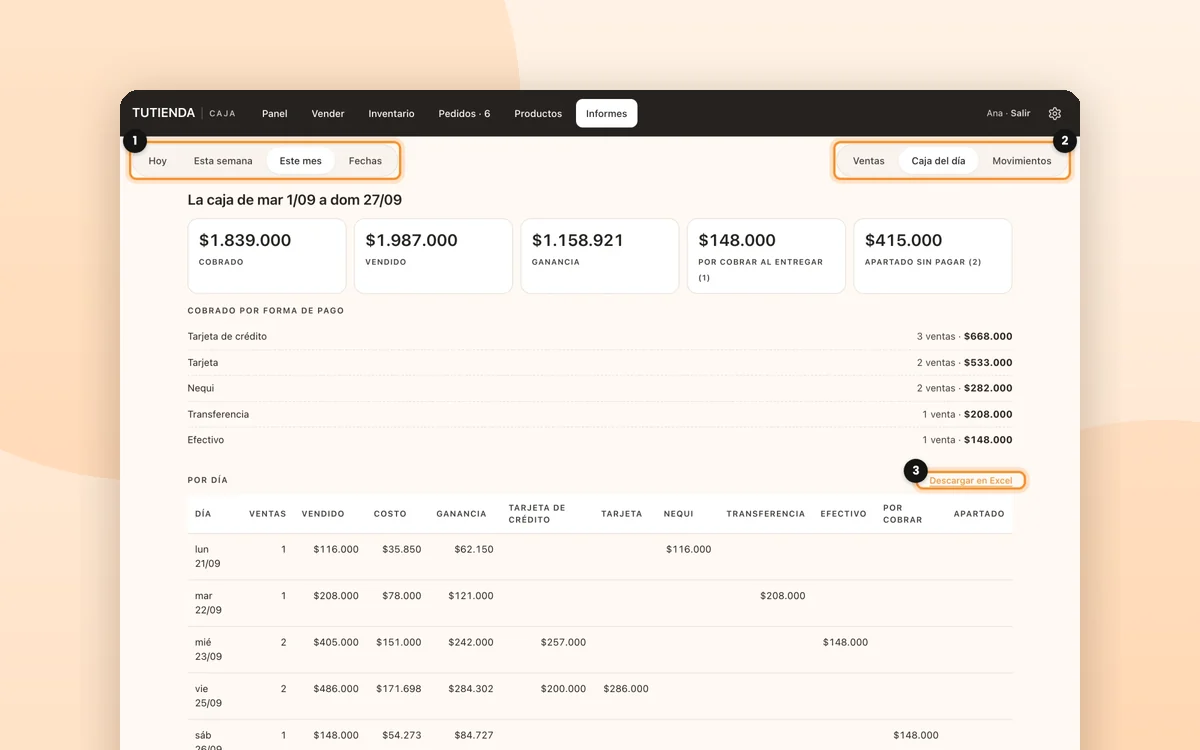Click the $1.987.000 Vendido card

[x=433, y=256]
